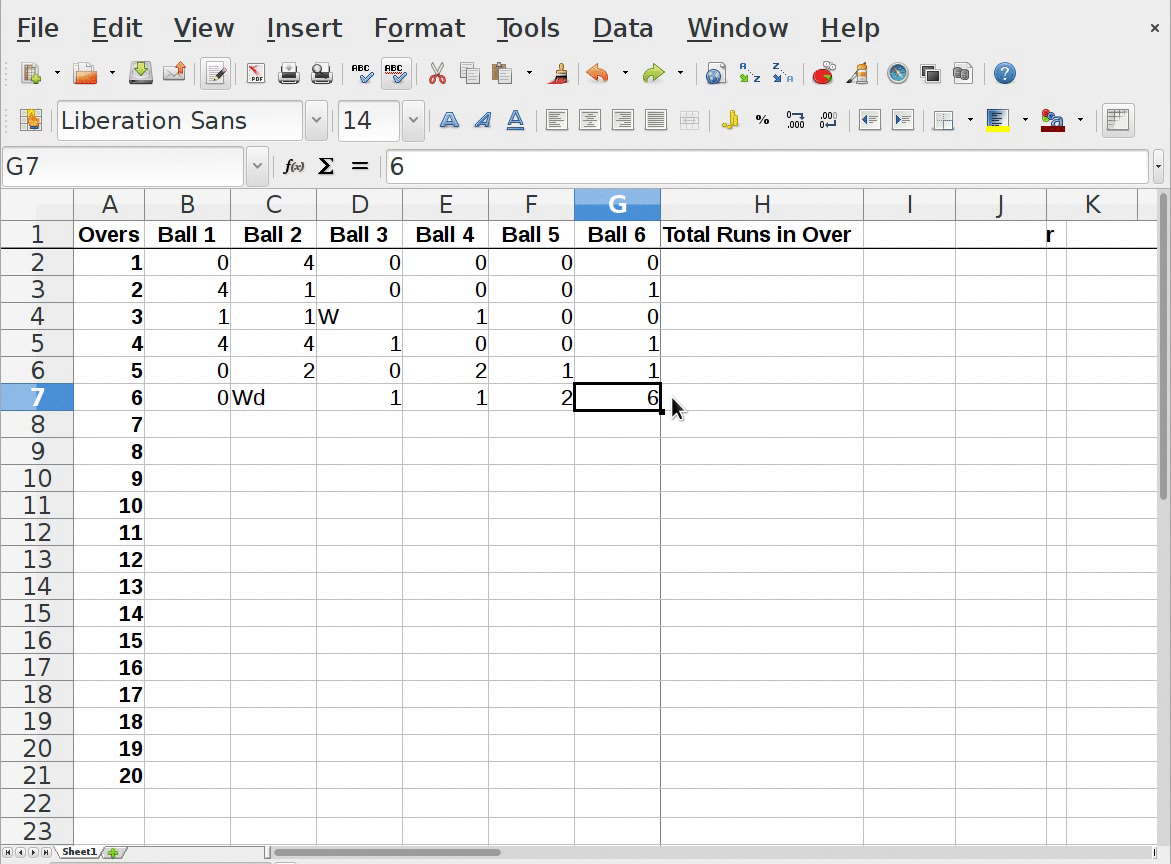The image size is (1171, 864).
Task: Toggle the grid lines button
Action: click(x=1117, y=121)
